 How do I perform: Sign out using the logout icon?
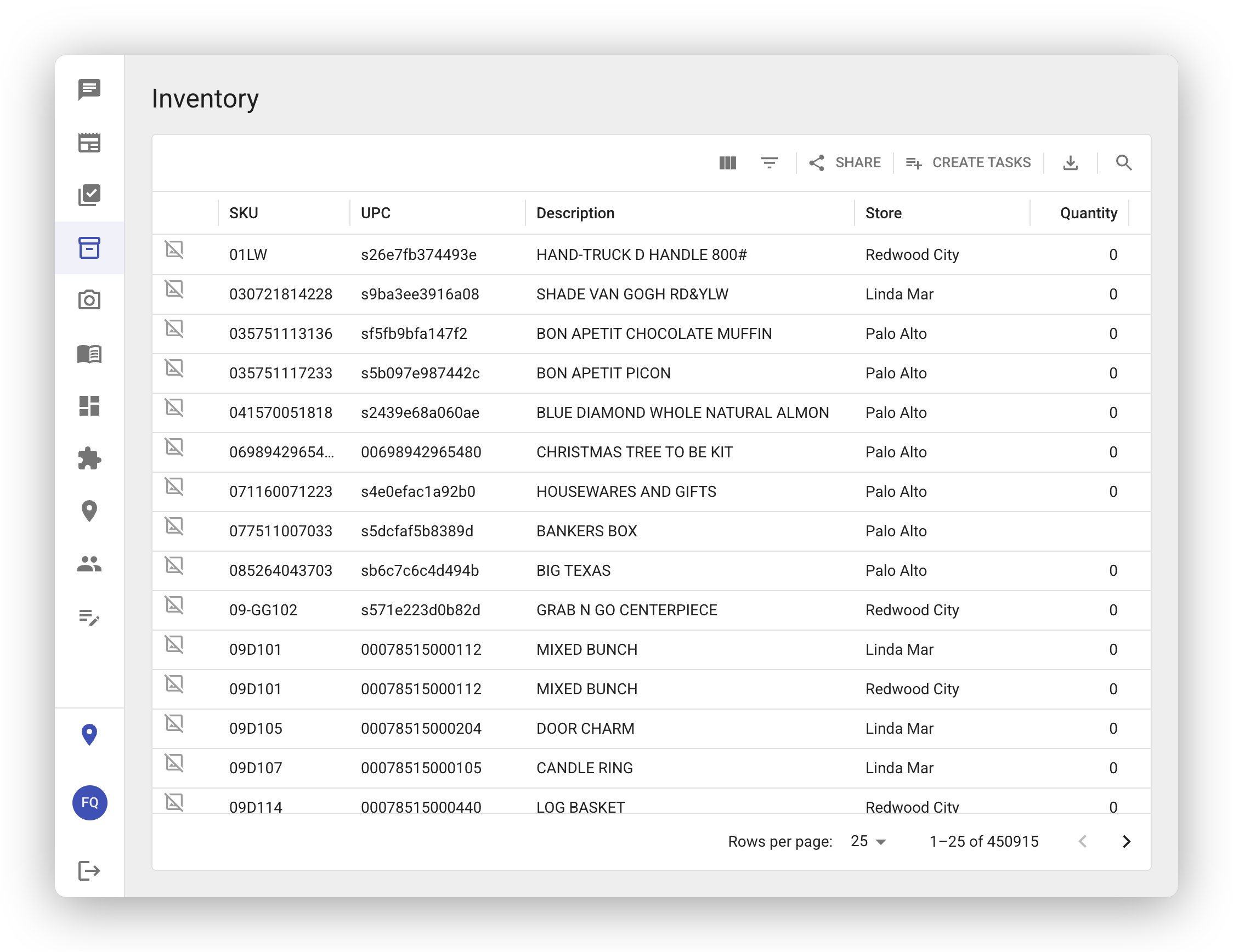point(89,872)
